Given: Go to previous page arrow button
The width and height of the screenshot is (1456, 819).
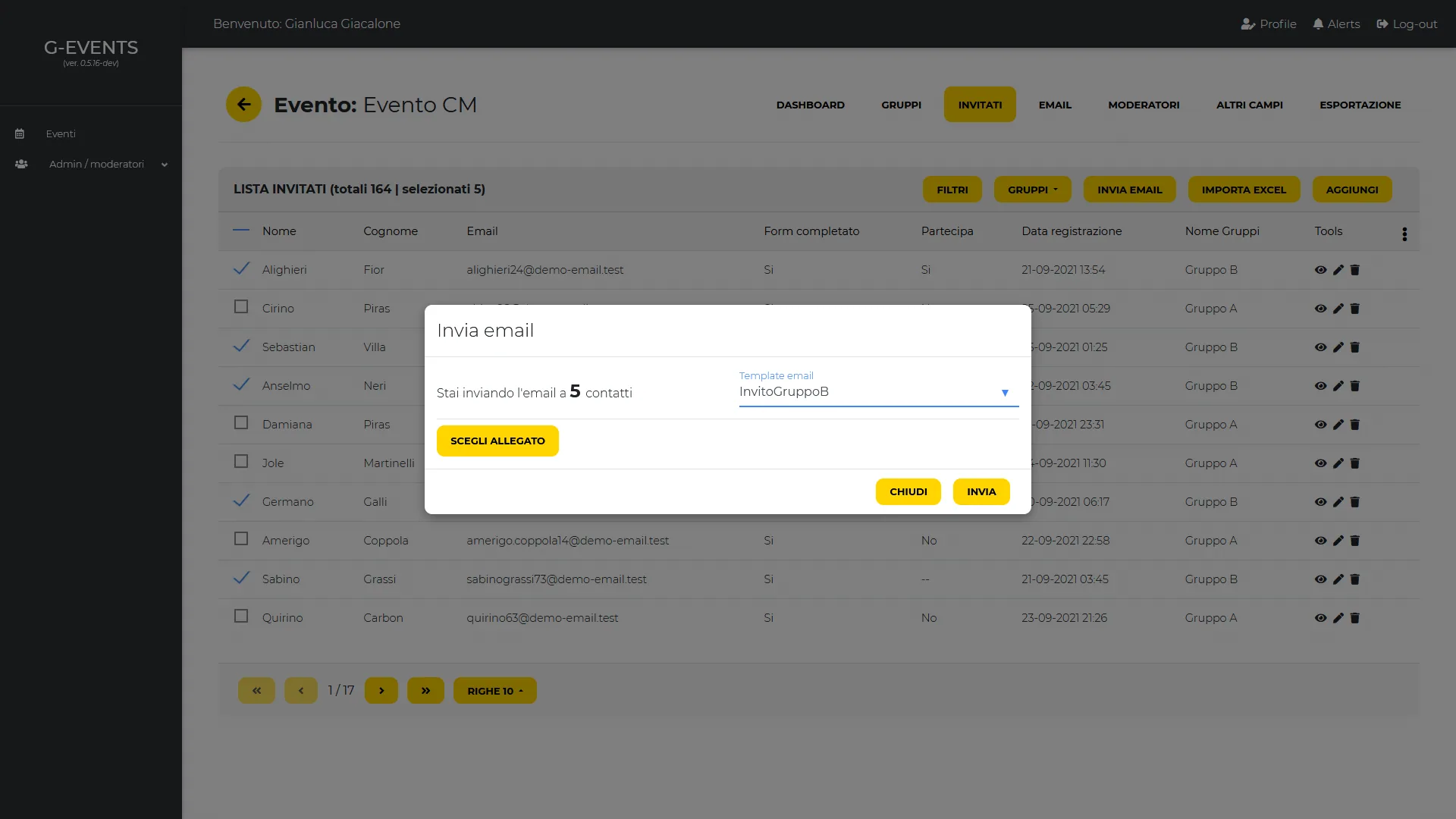Looking at the screenshot, I should click(301, 691).
